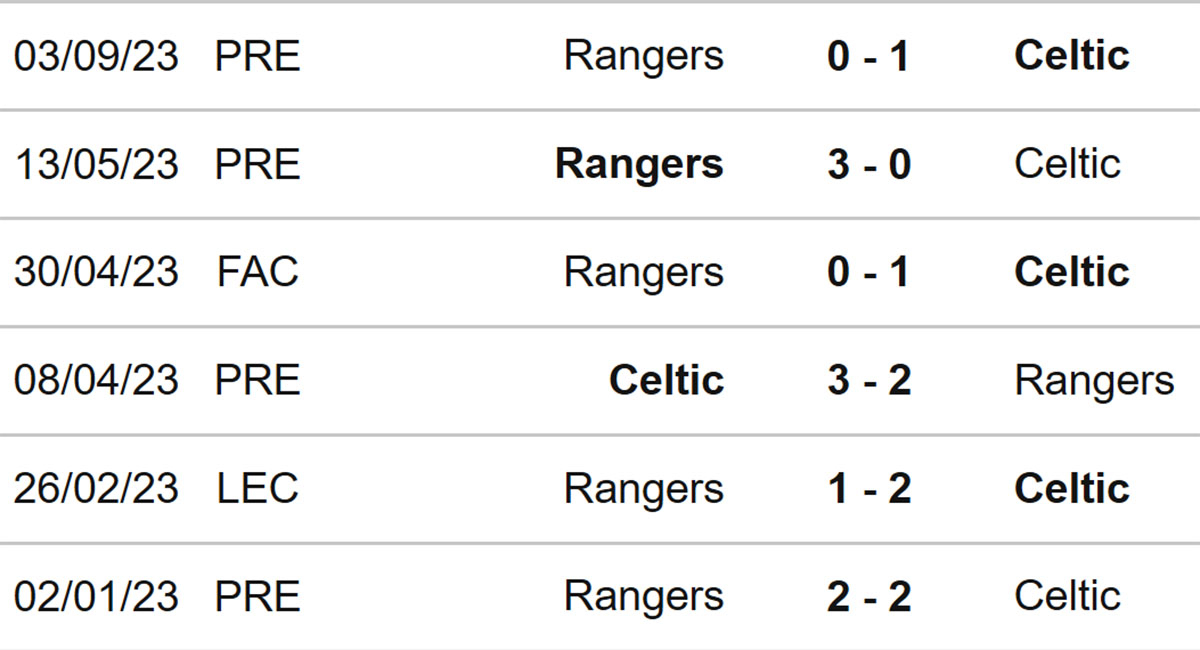Screen dimensions: 1200x650
Task: Select the 26/02/23 LEC score 1 - 2
Action: pyautogui.click(x=869, y=489)
